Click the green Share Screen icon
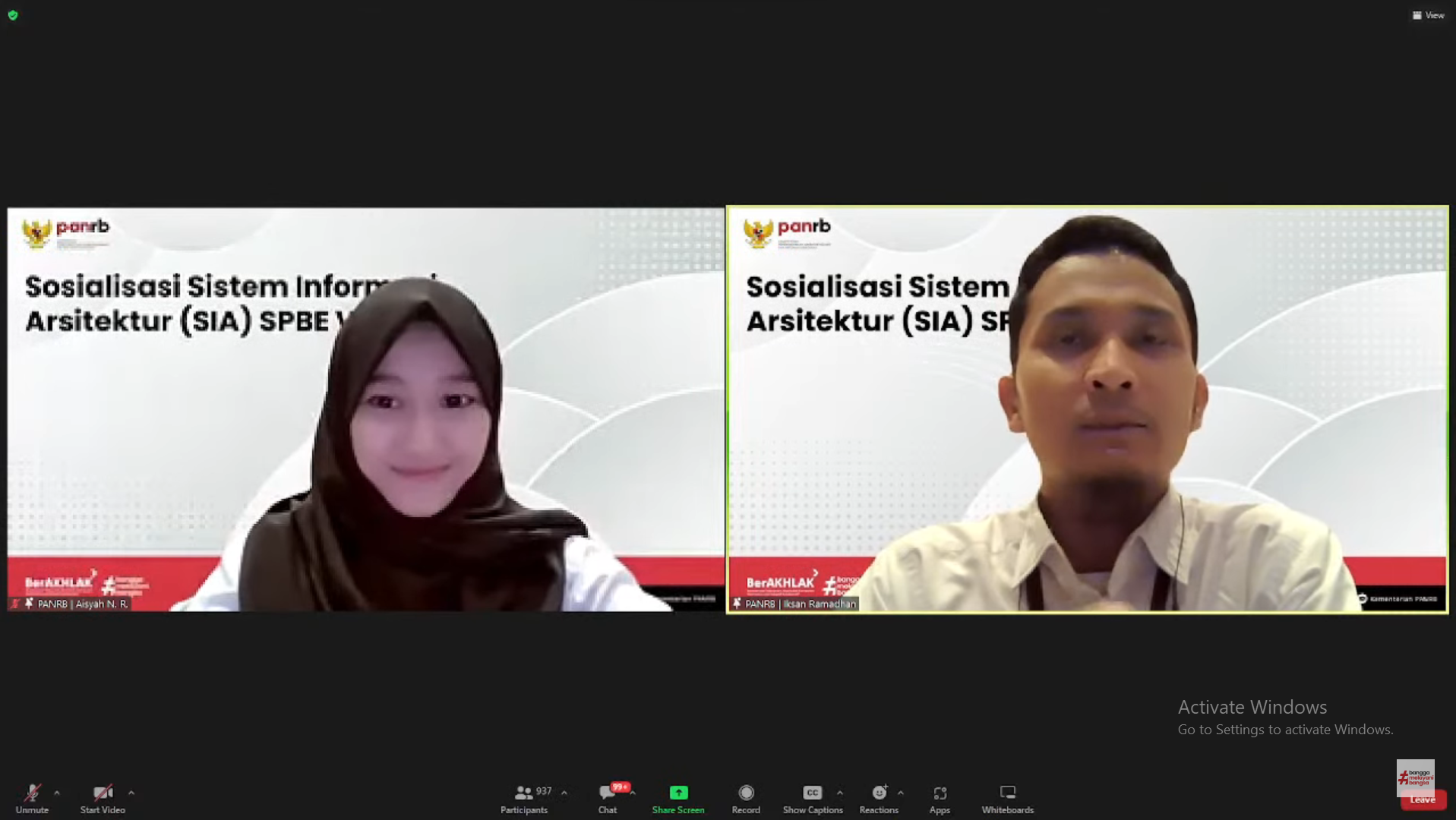 [x=677, y=793]
